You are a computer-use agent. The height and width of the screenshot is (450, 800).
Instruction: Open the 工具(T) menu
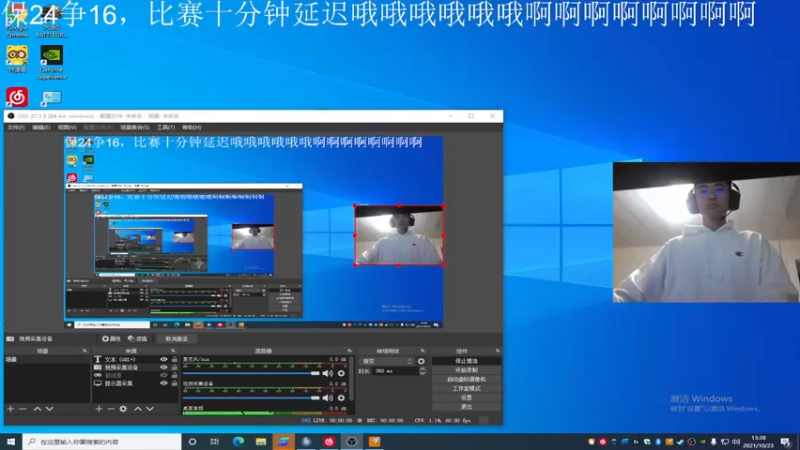(165, 127)
